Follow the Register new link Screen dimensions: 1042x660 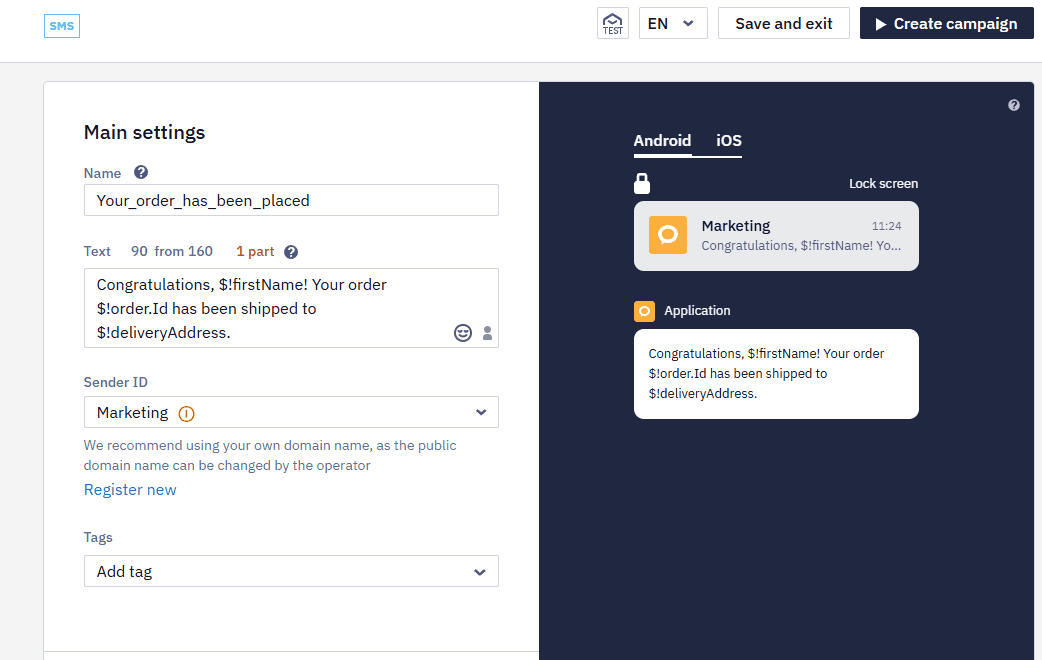click(x=130, y=490)
